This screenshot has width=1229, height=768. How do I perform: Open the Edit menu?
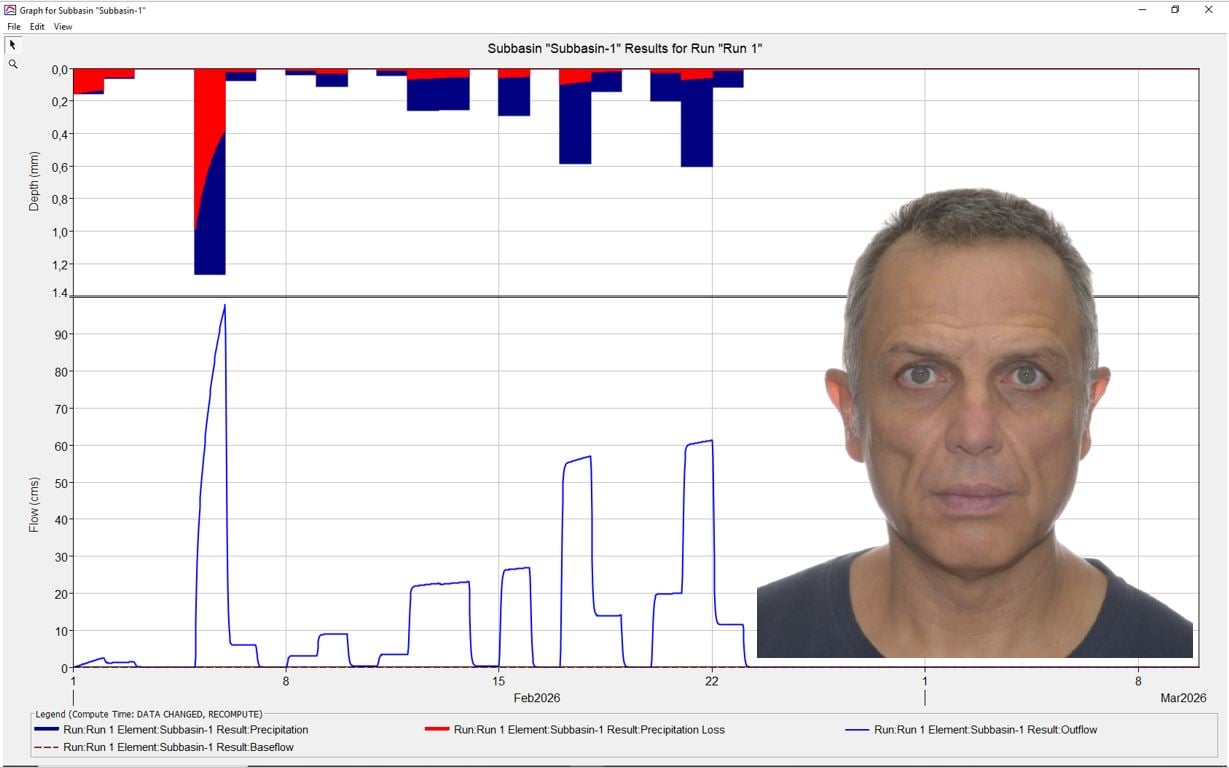click(x=37, y=27)
